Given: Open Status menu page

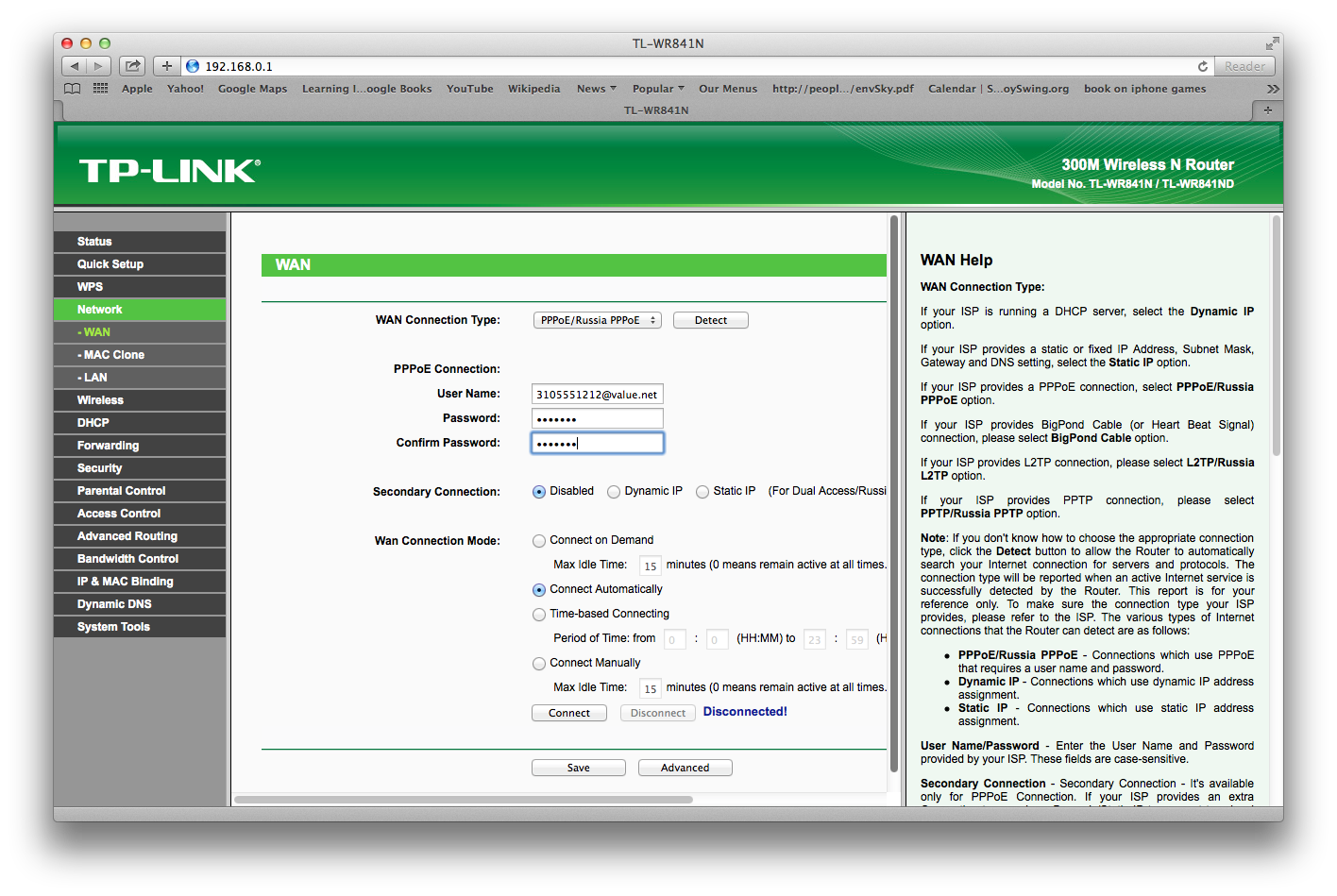Looking at the screenshot, I should coord(140,242).
